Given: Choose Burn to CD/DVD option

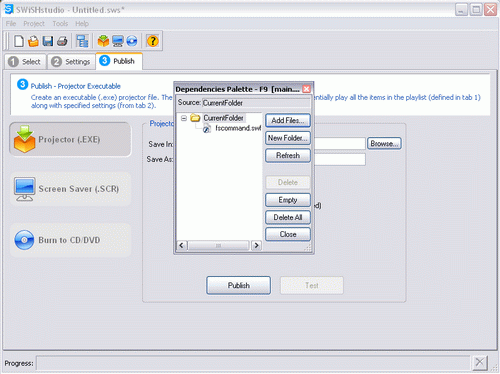Looking at the screenshot, I should click(x=70, y=240).
